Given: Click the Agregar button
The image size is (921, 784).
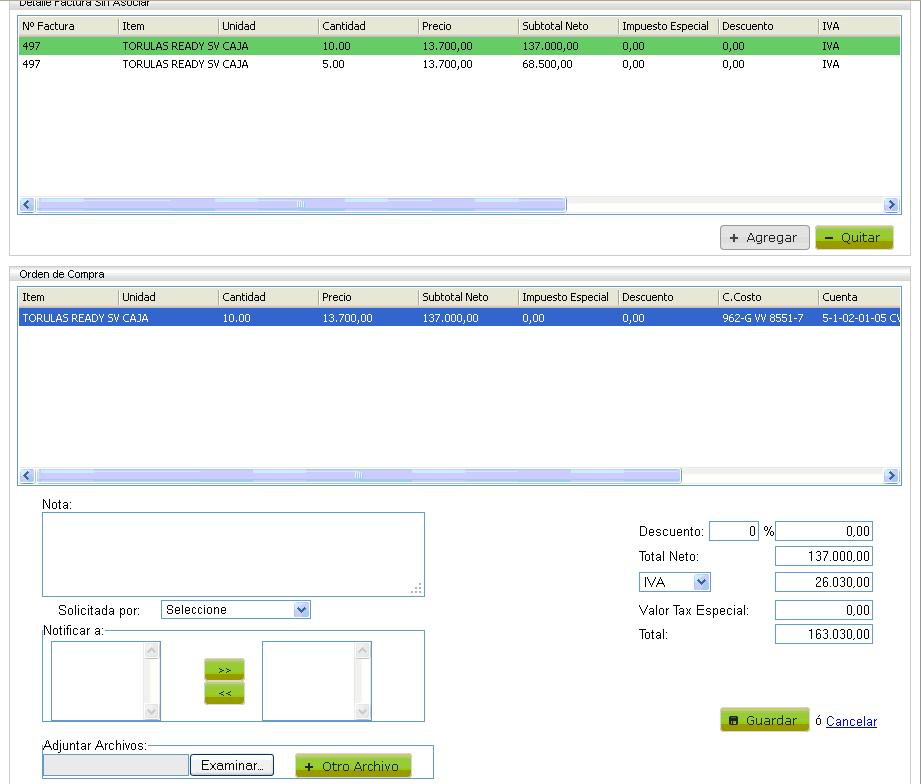Looking at the screenshot, I should point(765,238).
